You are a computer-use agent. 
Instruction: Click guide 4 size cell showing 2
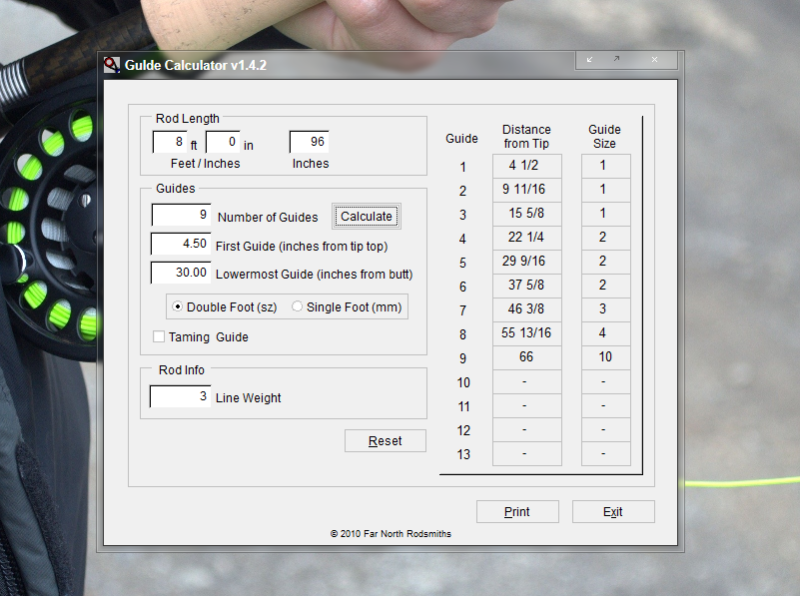606,238
